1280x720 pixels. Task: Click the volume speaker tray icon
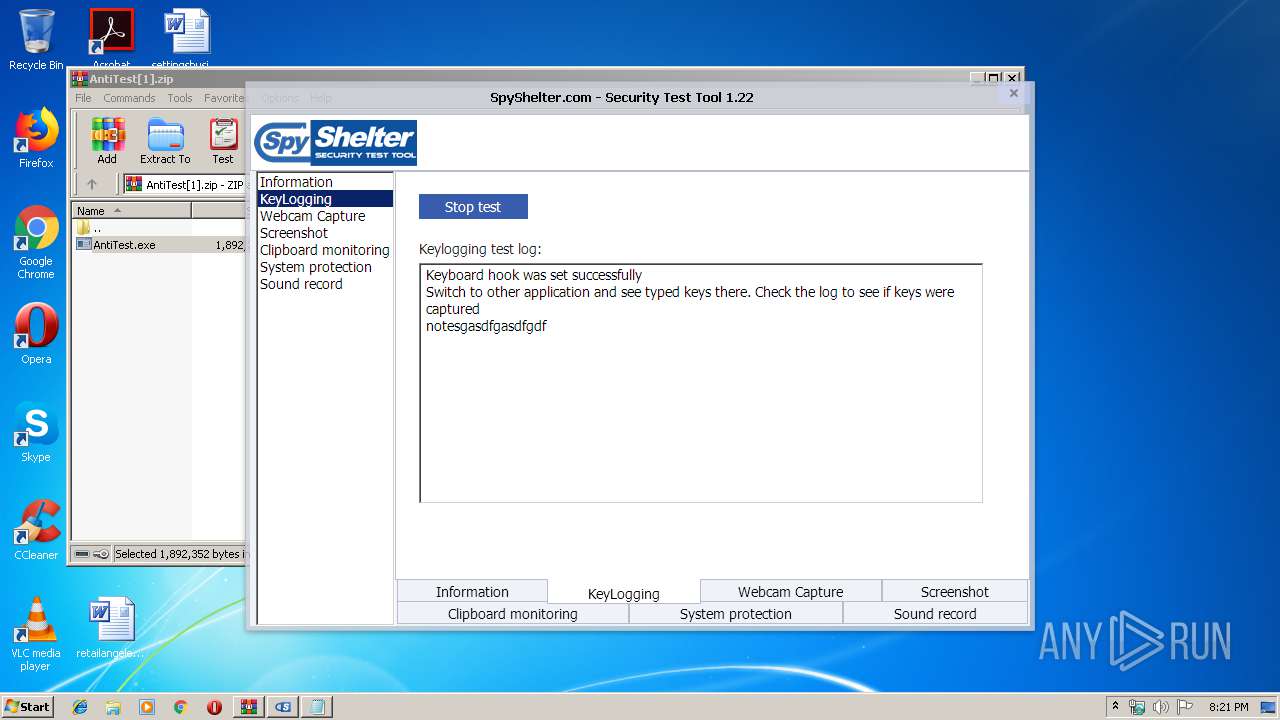pos(1161,707)
